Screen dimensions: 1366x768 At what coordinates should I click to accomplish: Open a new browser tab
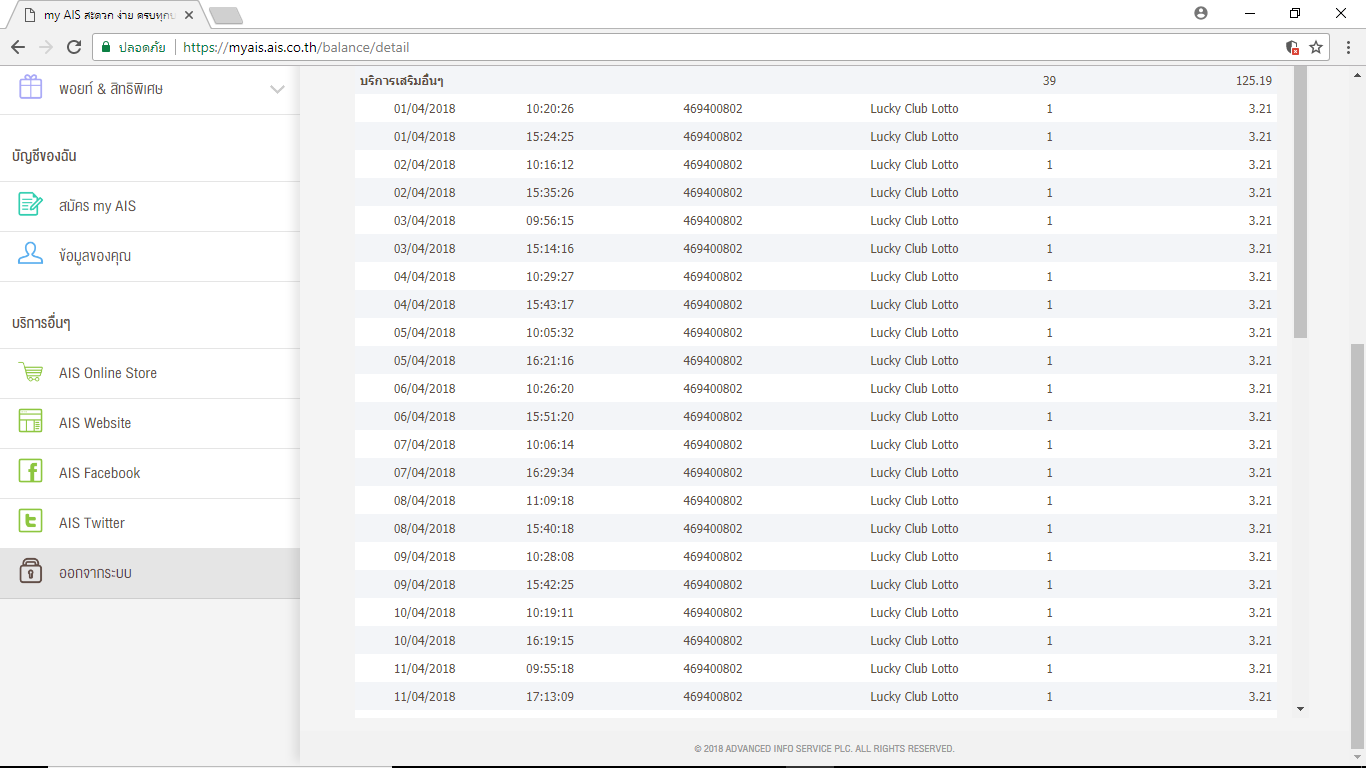[x=226, y=15]
